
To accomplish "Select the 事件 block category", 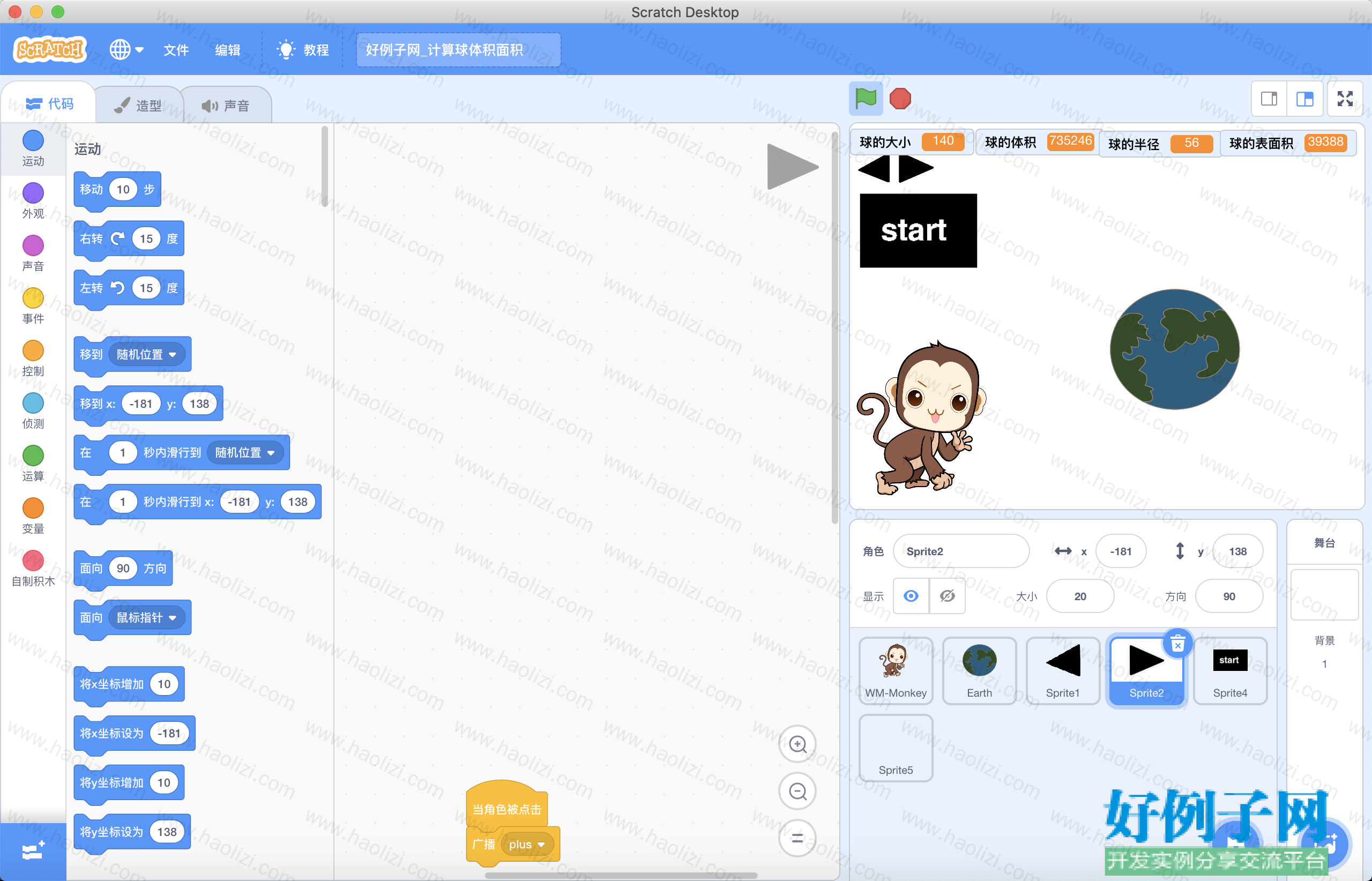I will click(33, 307).
